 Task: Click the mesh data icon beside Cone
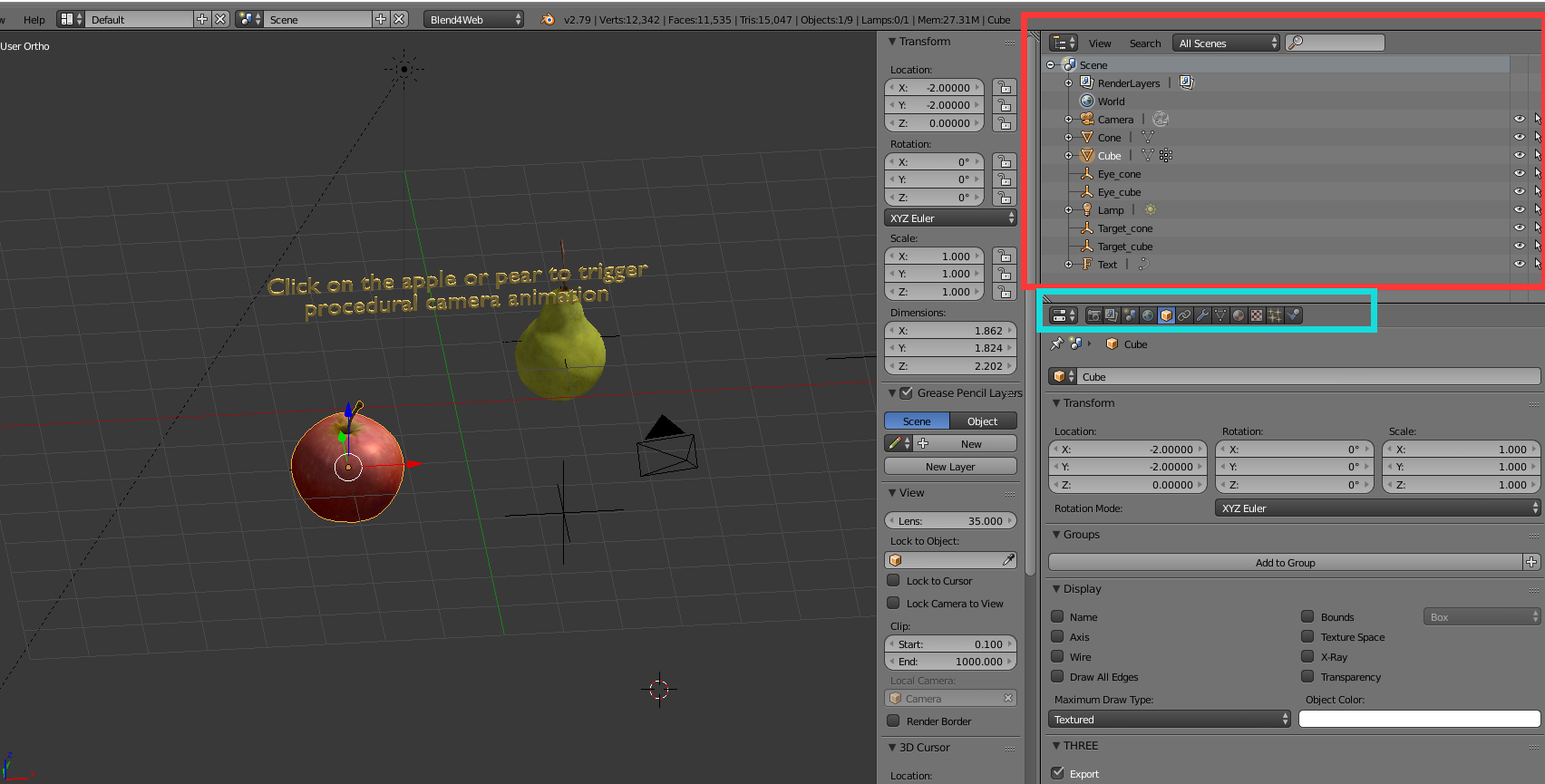(1147, 138)
